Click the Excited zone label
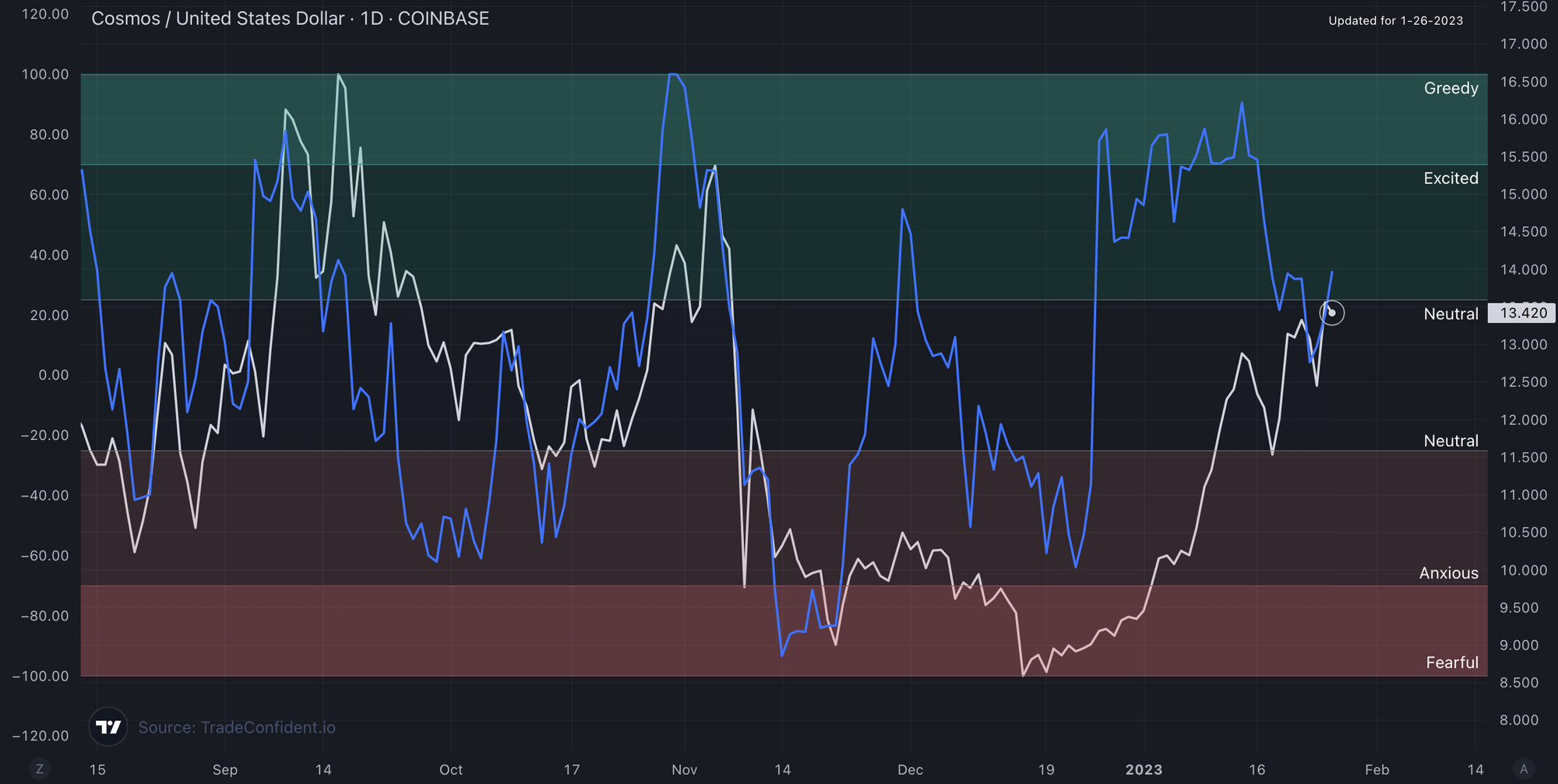1558x784 pixels. (x=1450, y=178)
